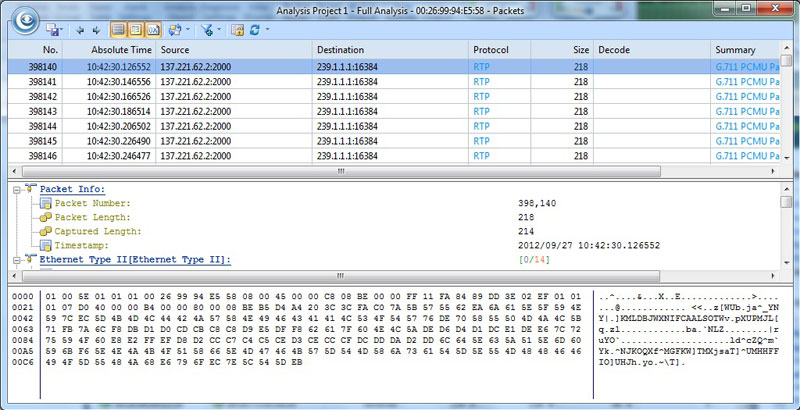The image size is (800, 410).
Task: Sort by the No. column header
Action: [35, 50]
